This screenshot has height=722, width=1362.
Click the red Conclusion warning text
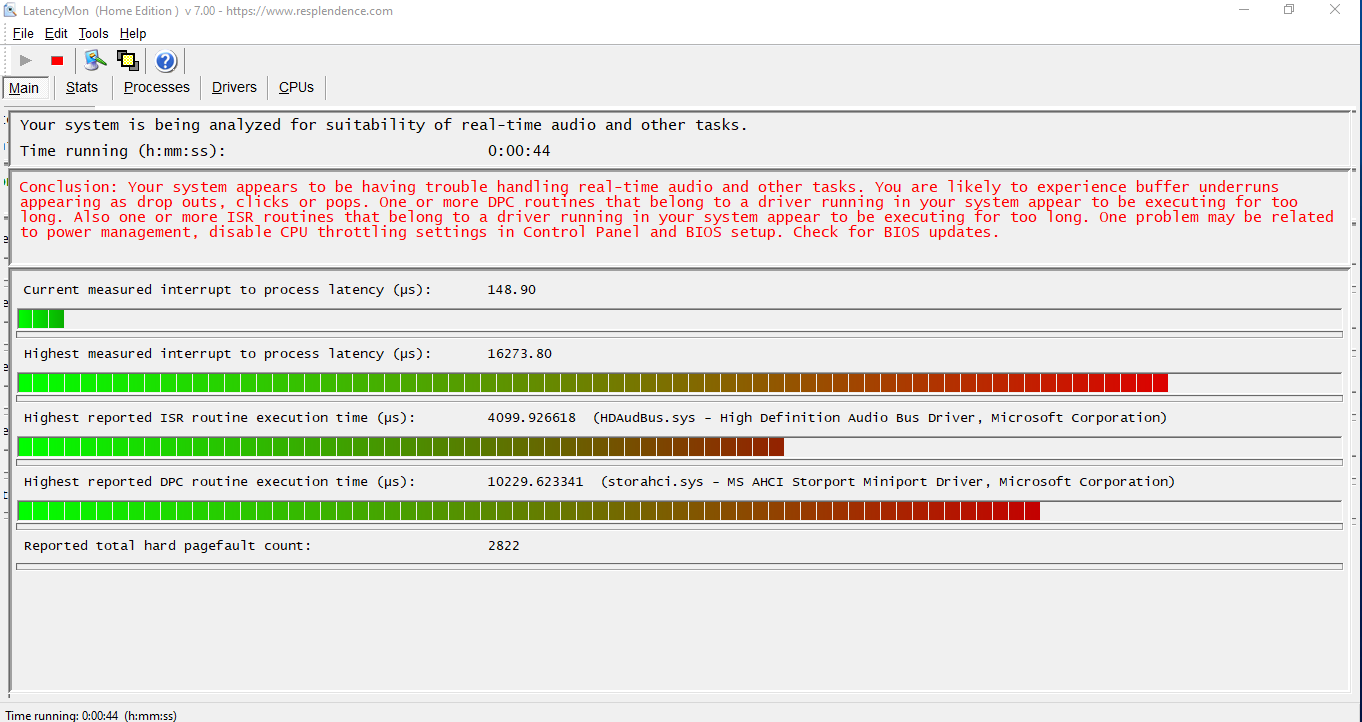[x=677, y=209]
